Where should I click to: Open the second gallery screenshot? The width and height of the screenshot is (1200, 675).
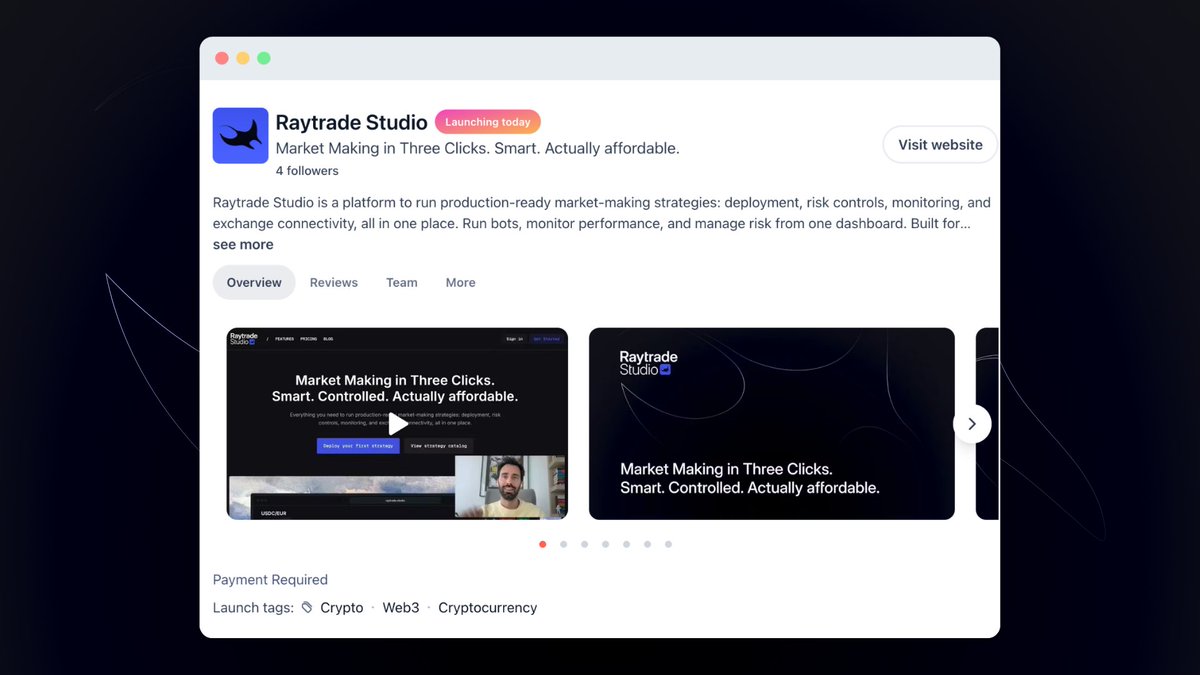(771, 423)
